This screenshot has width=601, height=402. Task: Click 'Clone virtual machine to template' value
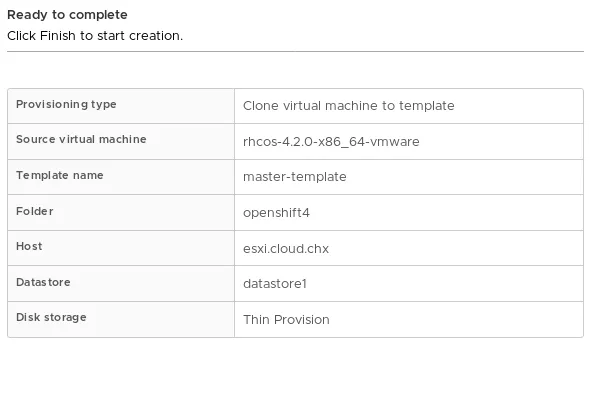coord(348,106)
